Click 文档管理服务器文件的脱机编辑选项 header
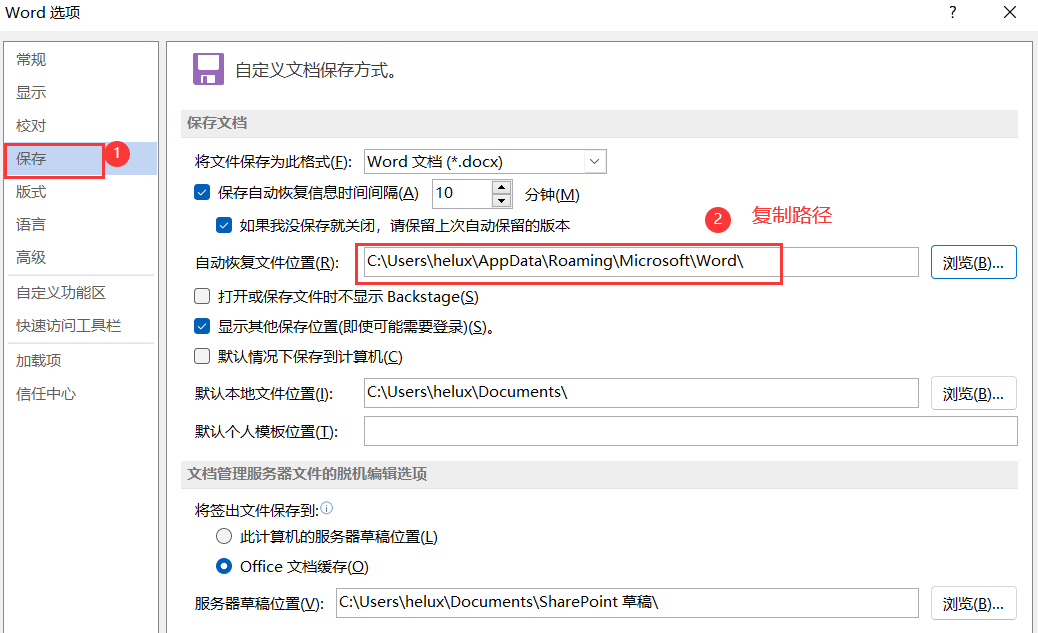1038x633 pixels. [x=307, y=474]
